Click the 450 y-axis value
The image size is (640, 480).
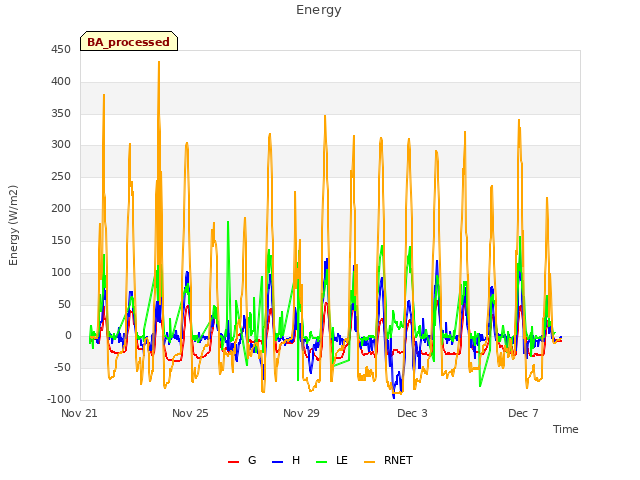[61, 50]
